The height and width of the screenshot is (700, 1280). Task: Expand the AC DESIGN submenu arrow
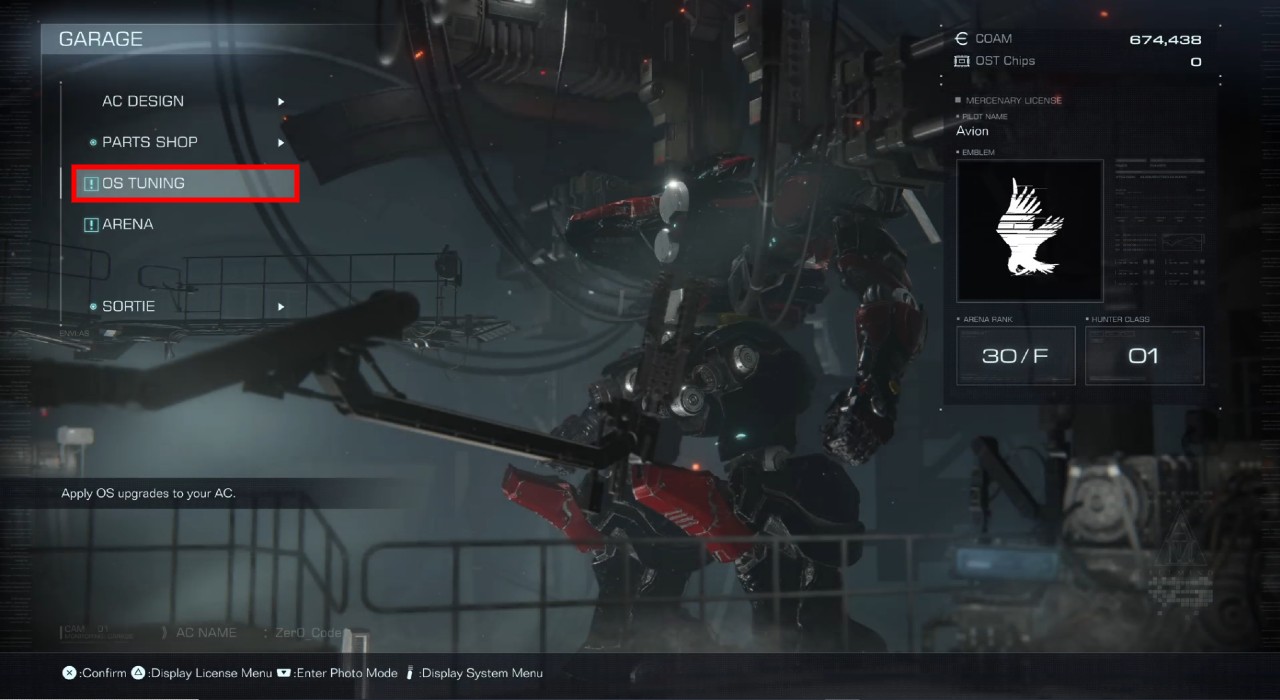click(x=281, y=101)
